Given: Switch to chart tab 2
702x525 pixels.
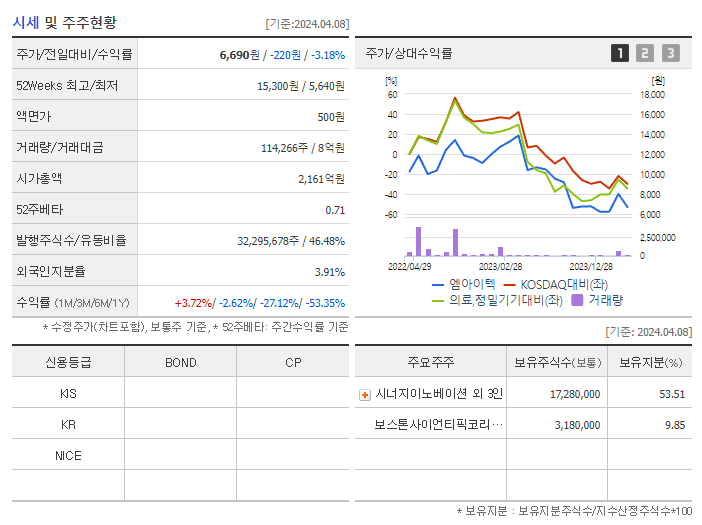Looking at the screenshot, I should pos(645,53).
